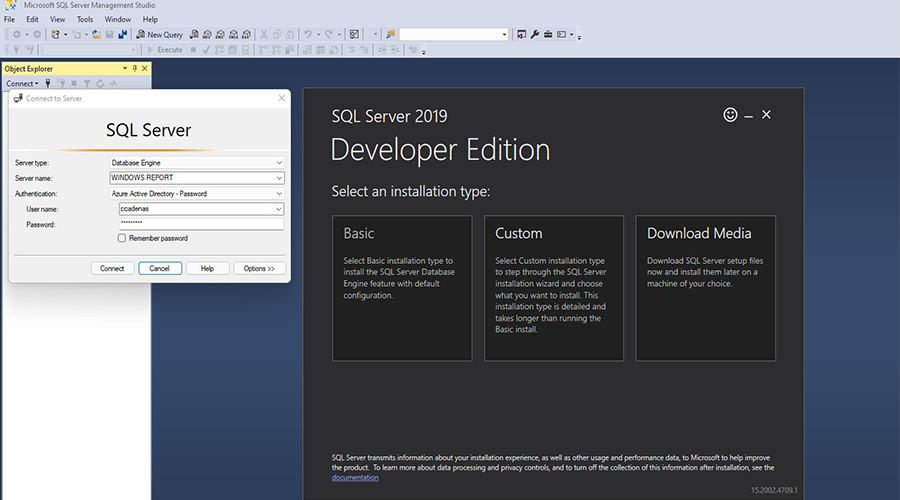Open the Tools menu

[x=85, y=20]
